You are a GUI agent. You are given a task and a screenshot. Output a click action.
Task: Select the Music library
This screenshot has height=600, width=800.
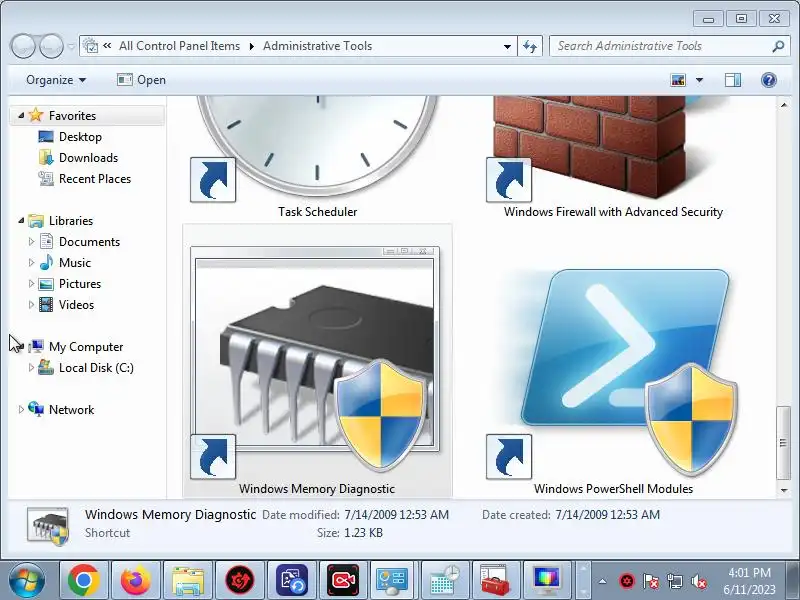click(74, 262)
